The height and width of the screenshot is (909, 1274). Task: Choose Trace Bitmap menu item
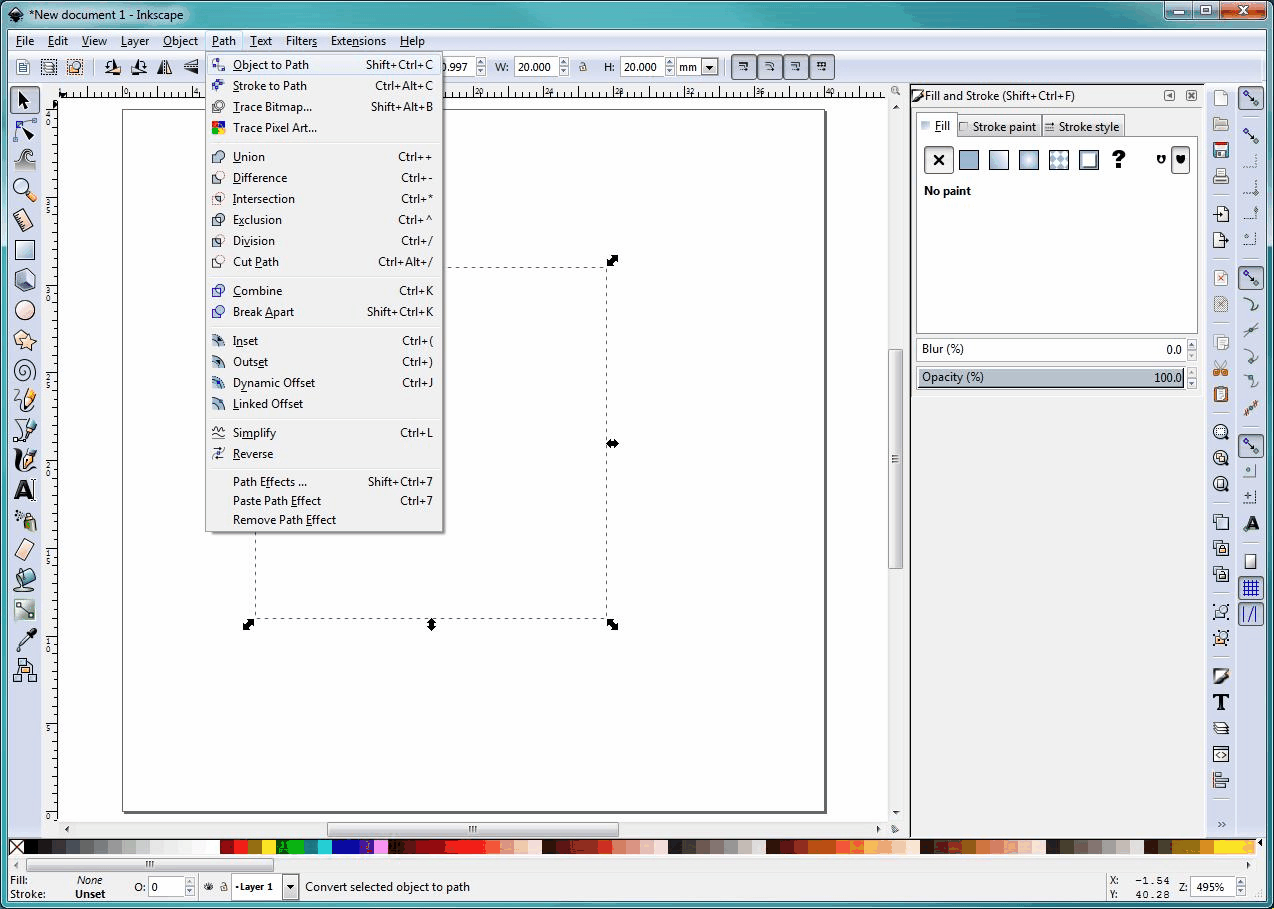[x=324, y=107]
